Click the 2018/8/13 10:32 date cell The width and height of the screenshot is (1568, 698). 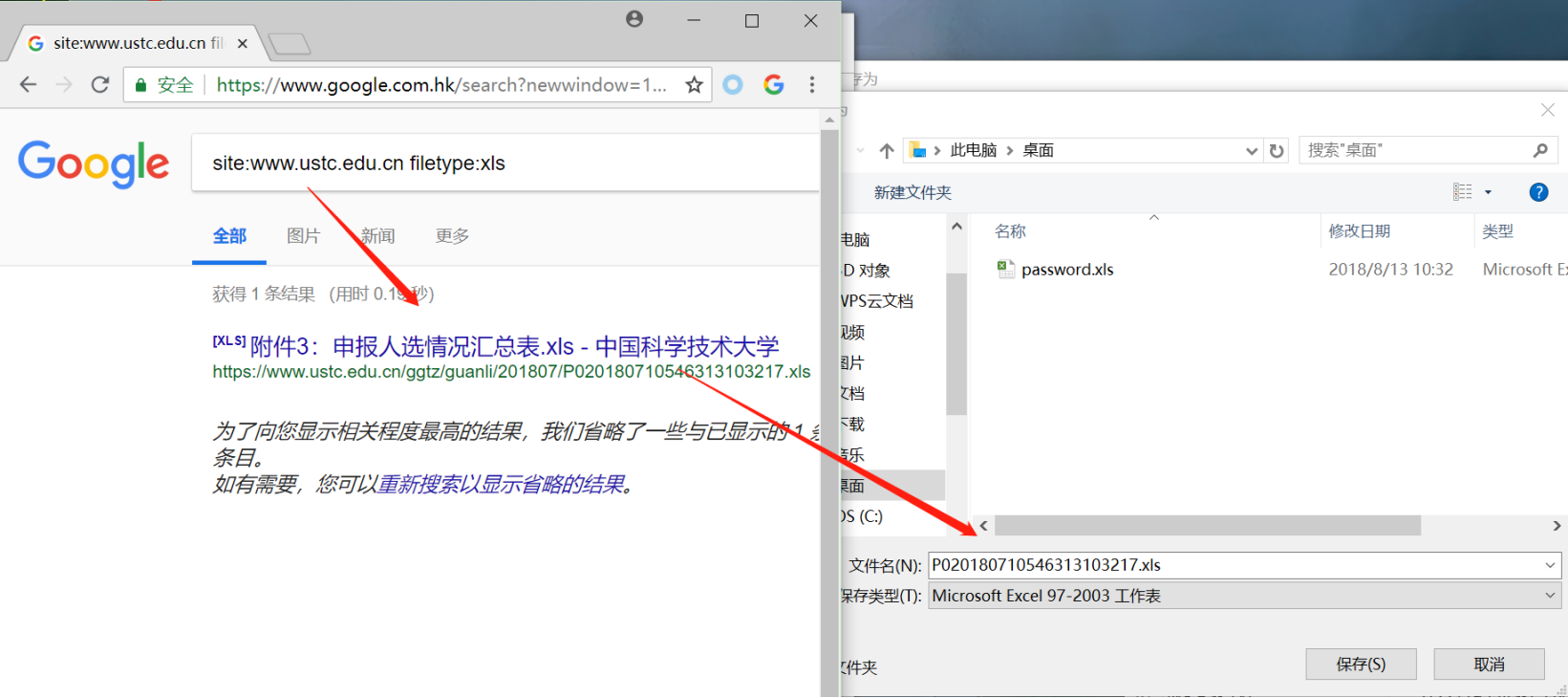[x=1390, y=270]
